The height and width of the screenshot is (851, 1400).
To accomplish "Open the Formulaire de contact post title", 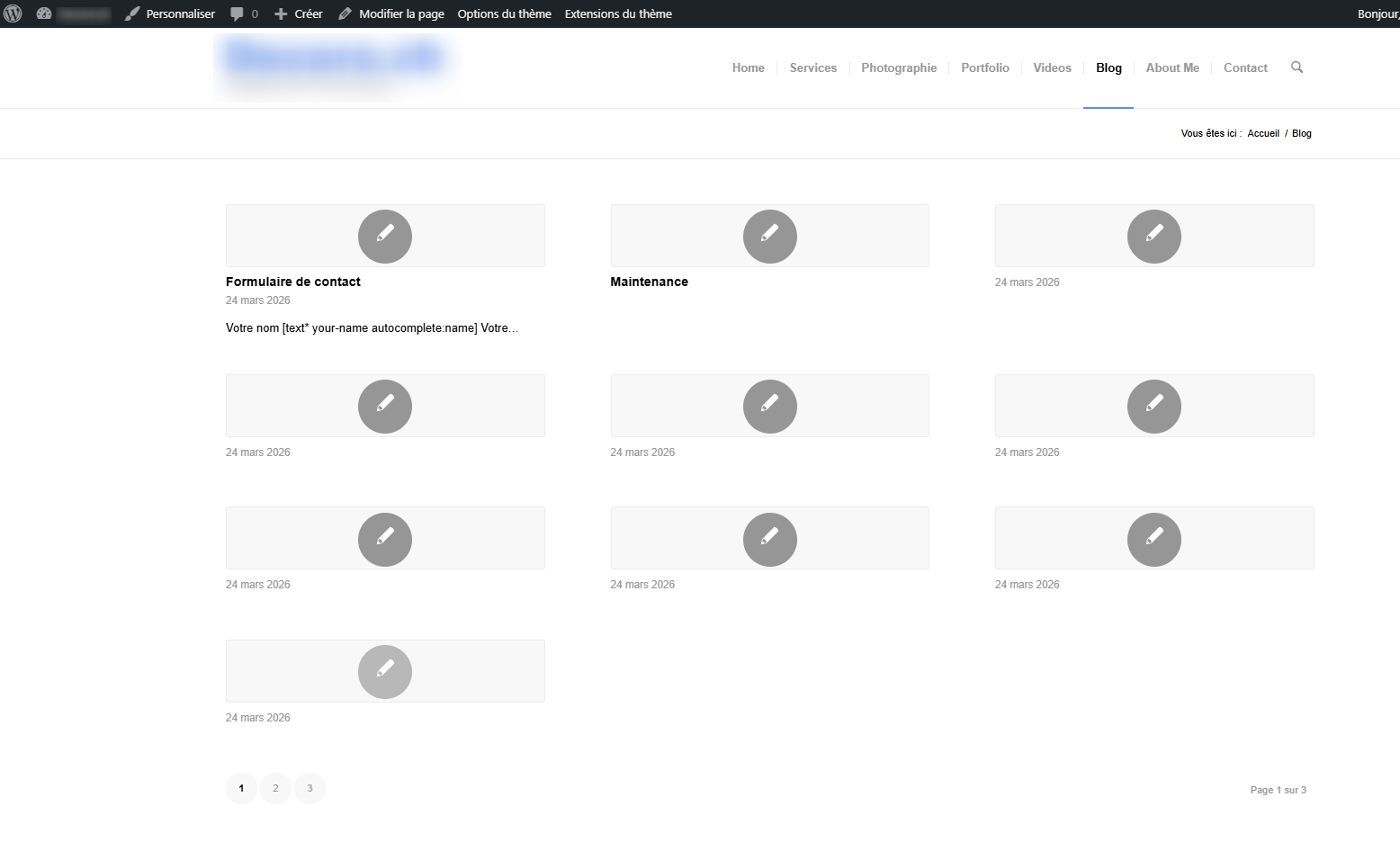I will pyautogui.click(x=292, y=282).
